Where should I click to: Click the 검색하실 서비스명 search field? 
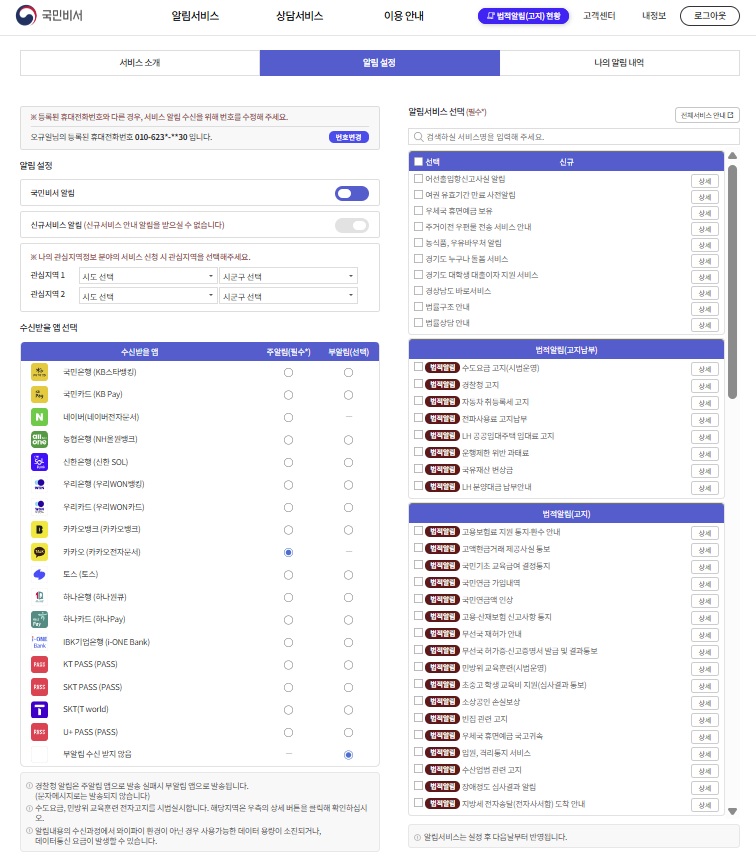(574, 137)
